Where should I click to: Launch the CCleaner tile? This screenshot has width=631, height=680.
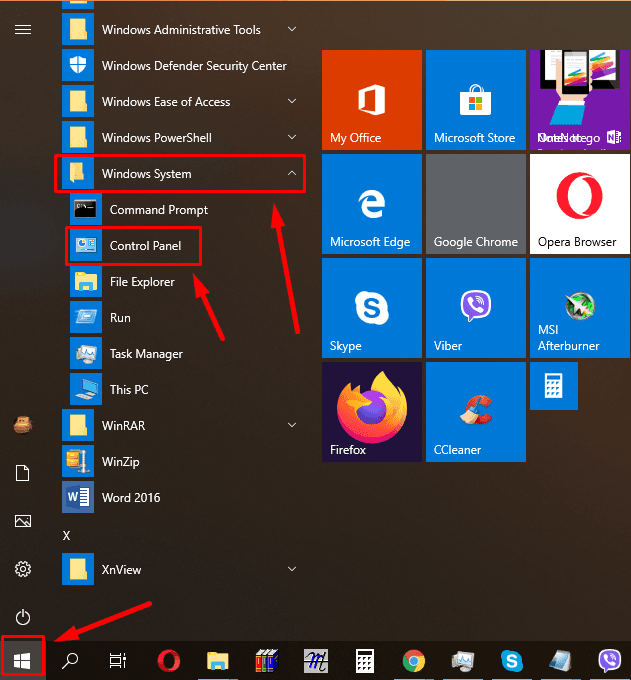[476, 412]
